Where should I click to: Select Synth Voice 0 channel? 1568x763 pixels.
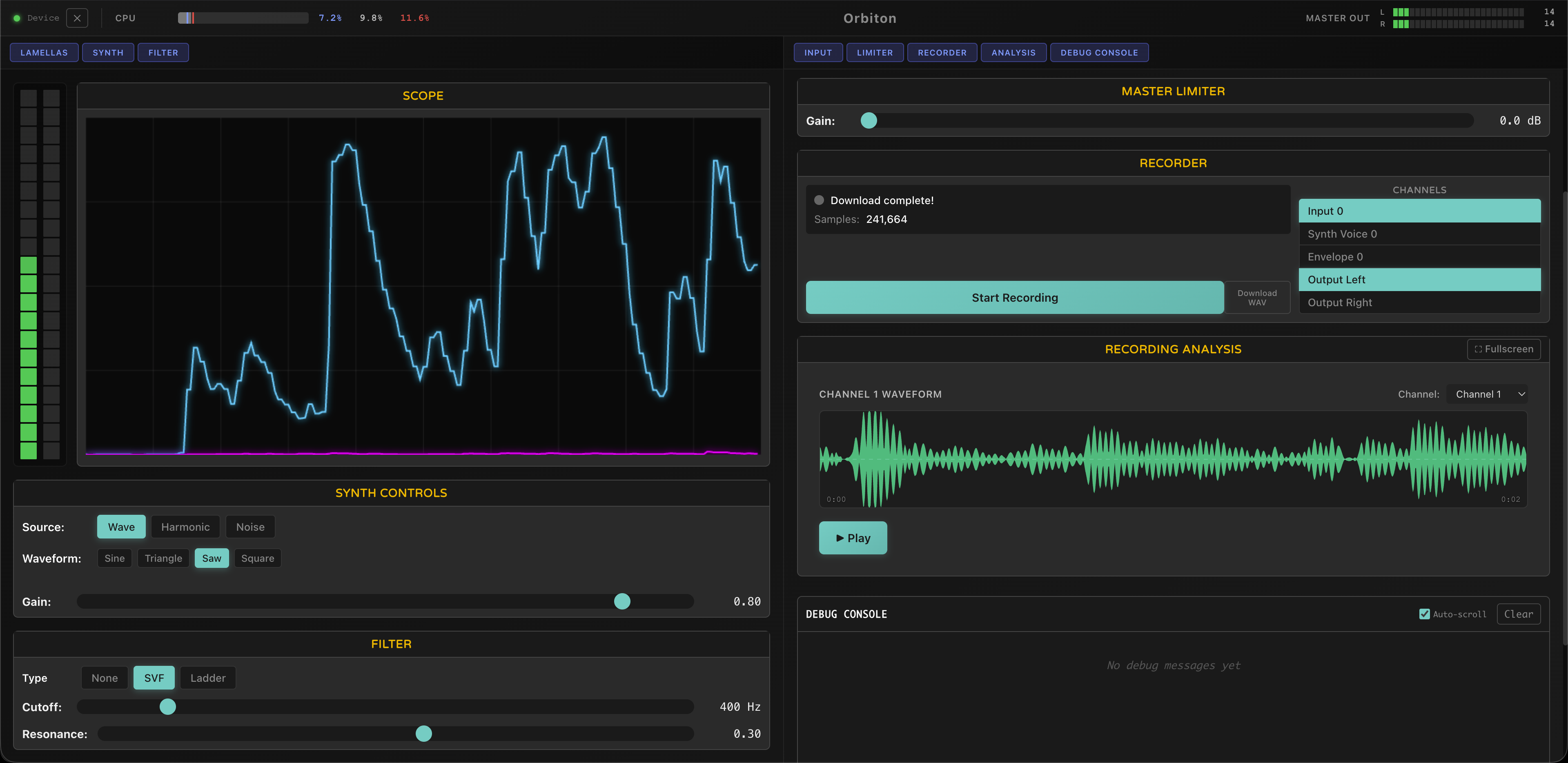pyautogui.click(x=1419, y=234)
